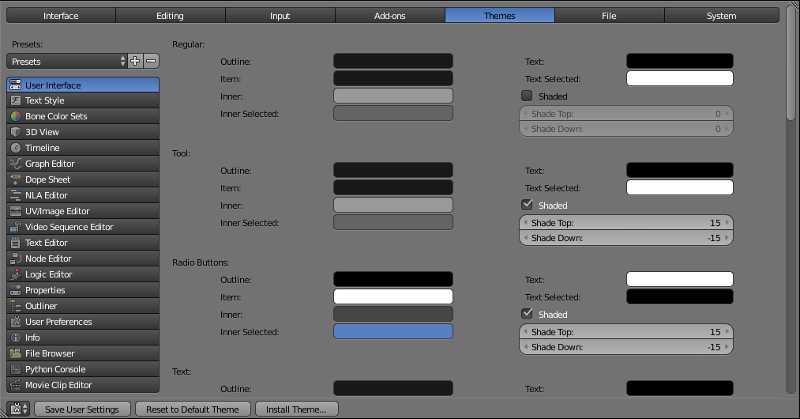Click the Node Editor icon
Screen dimensions: 800x419
(x=16, y=258)
